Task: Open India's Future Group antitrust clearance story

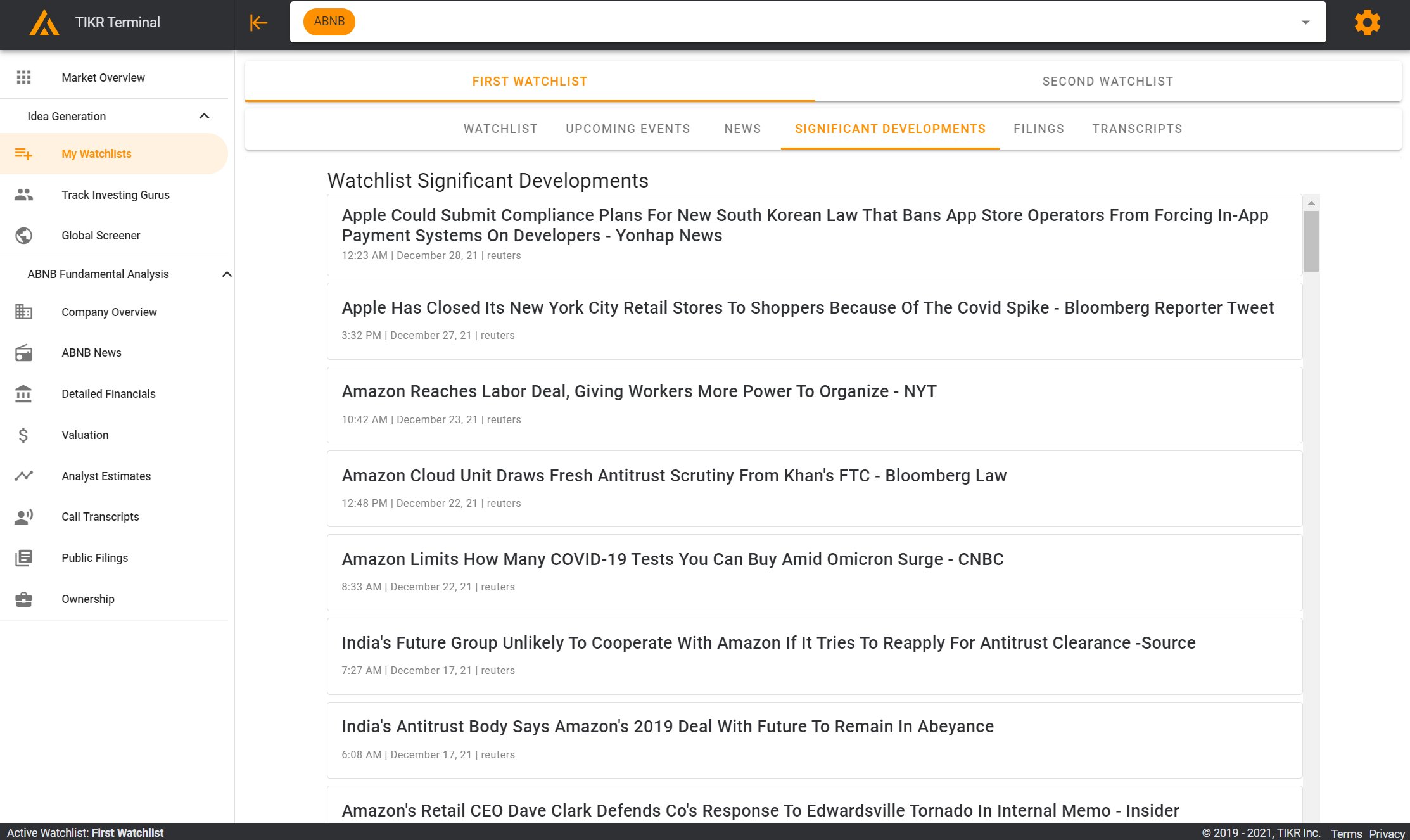Action: (815, 656)
